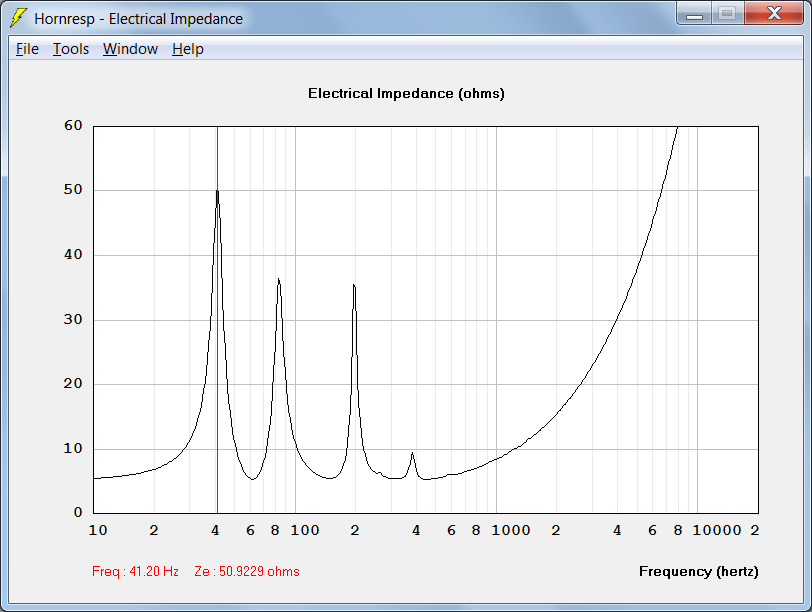Viewport: 812px width, 612px height.
Task: Click the red frequency cursor line
Action: pos(218,320)
